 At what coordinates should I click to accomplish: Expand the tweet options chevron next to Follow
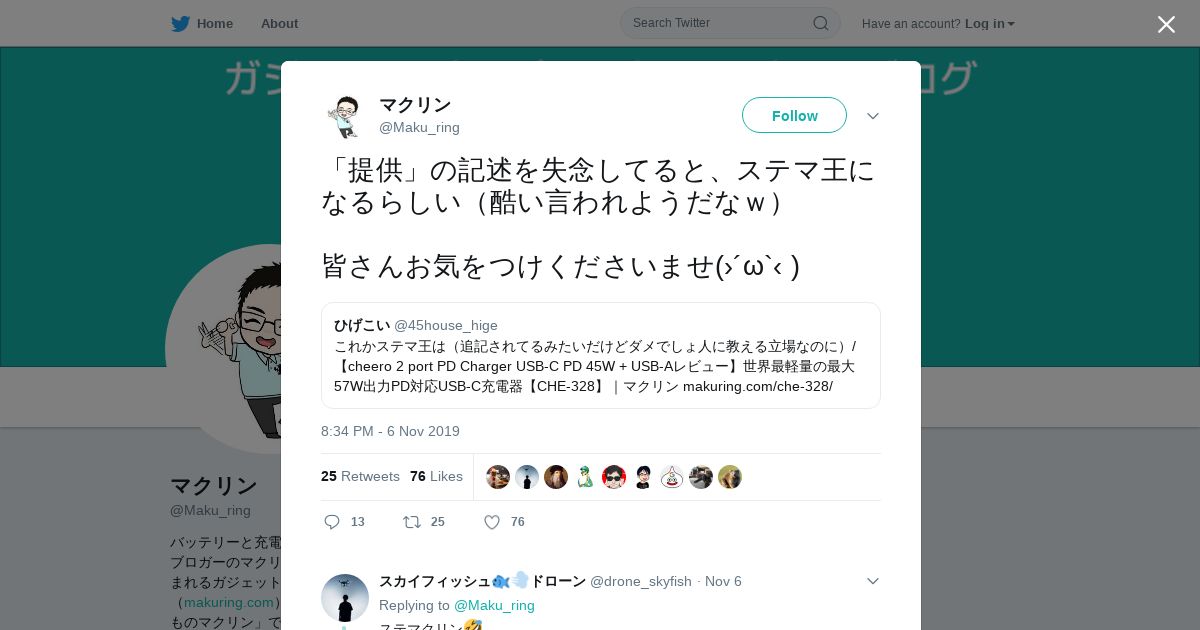[873, 116]
